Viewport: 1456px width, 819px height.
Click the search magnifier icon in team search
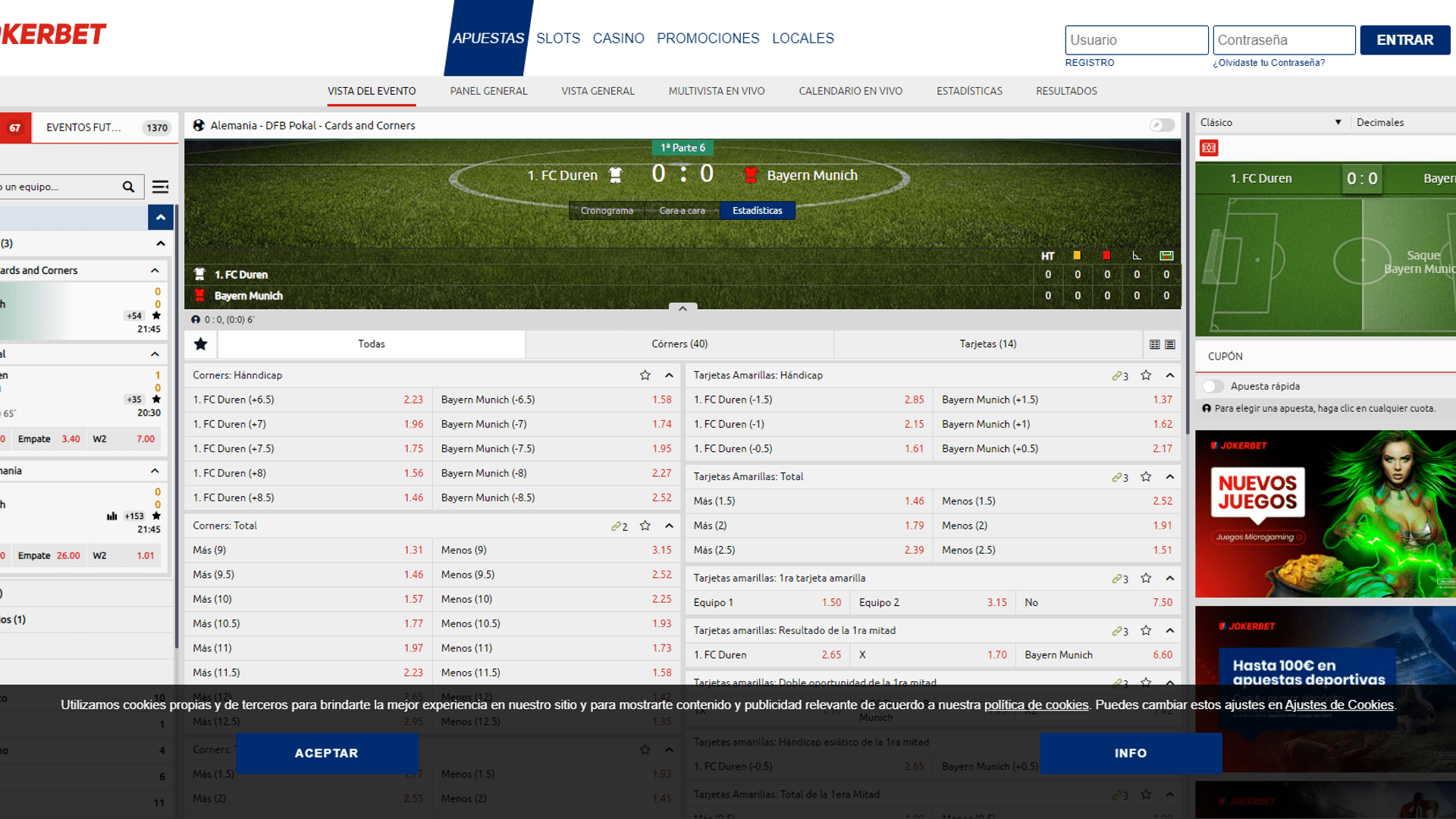[128, 187]
